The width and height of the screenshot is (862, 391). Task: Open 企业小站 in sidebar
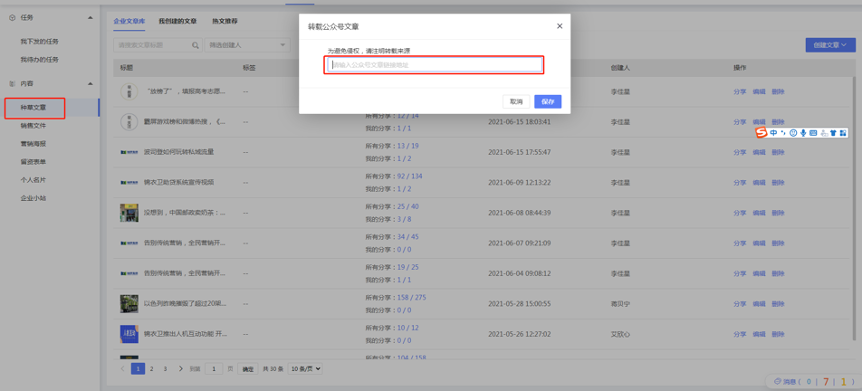(x=34, y=198)
